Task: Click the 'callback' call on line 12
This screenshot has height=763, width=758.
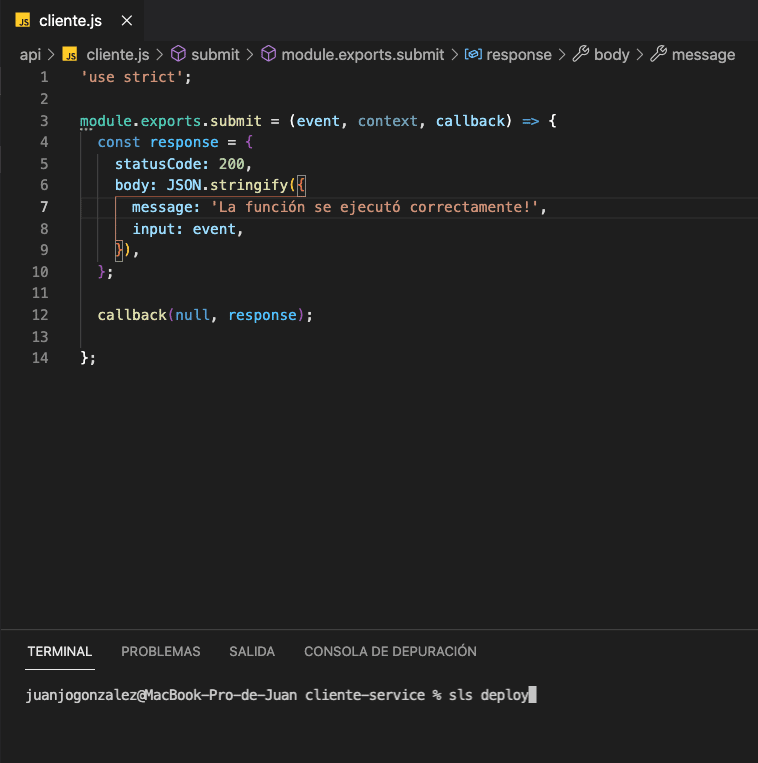Action: 132,315
